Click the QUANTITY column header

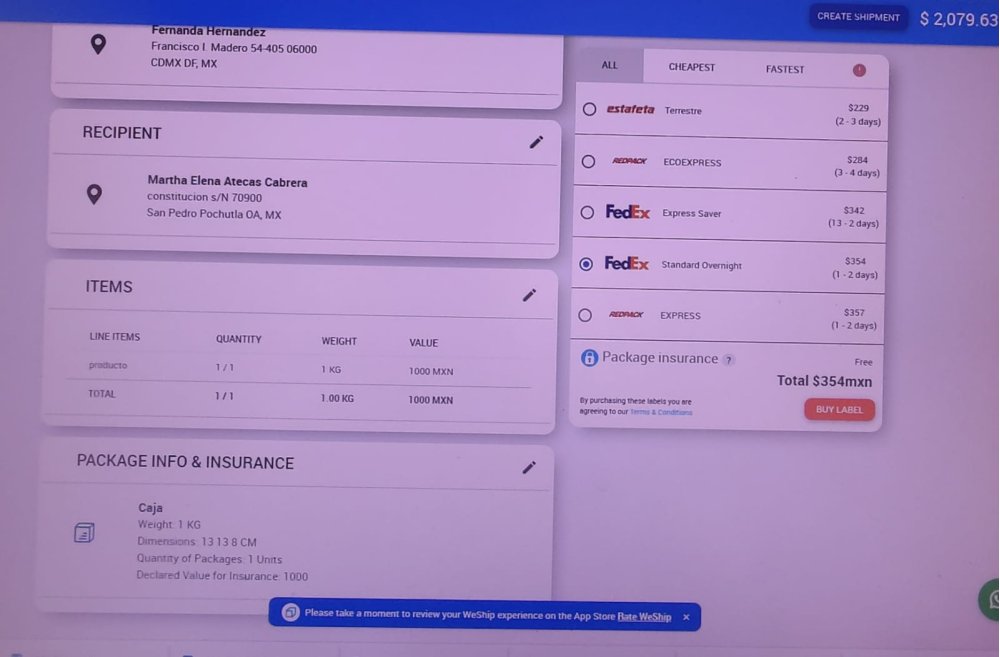[x=239, y=339]
